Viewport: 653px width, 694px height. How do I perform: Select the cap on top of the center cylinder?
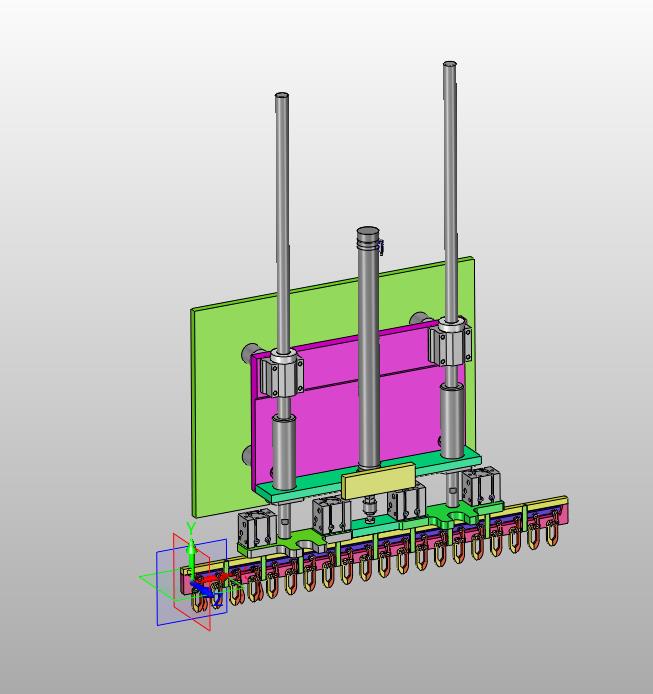pyautogui.click(x=368, y=235)
